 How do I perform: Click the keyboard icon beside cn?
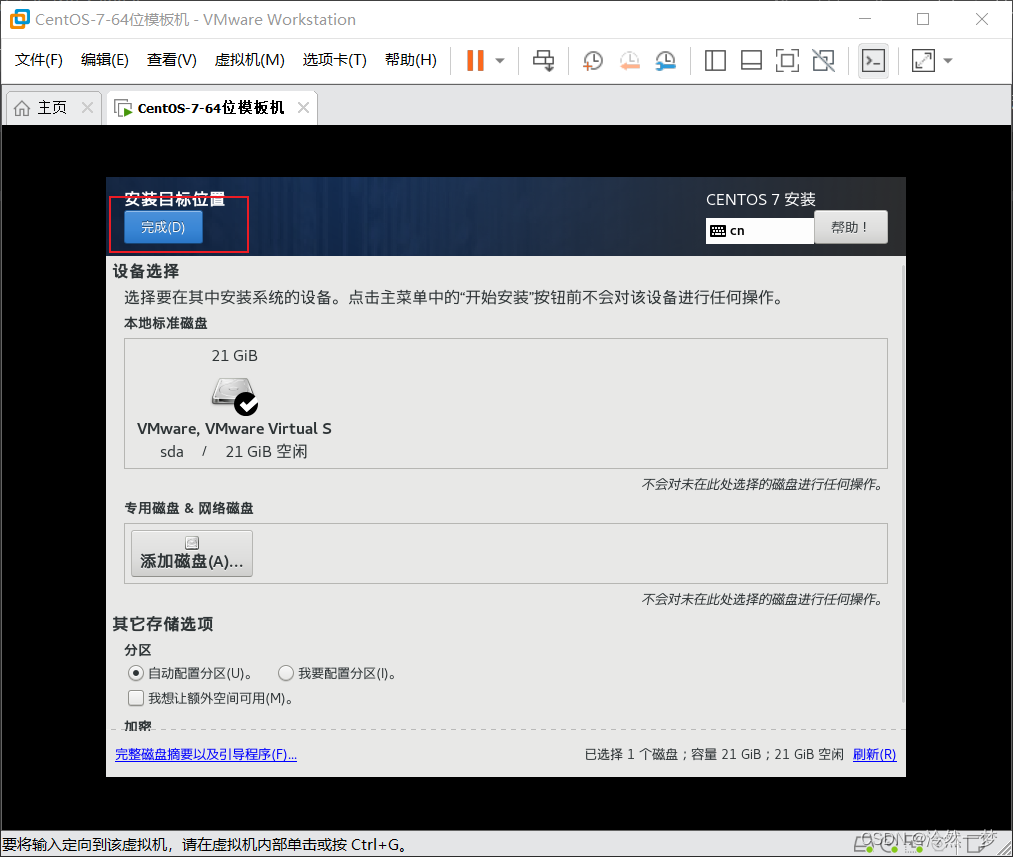pyautogui.click(x=718, y=231)
